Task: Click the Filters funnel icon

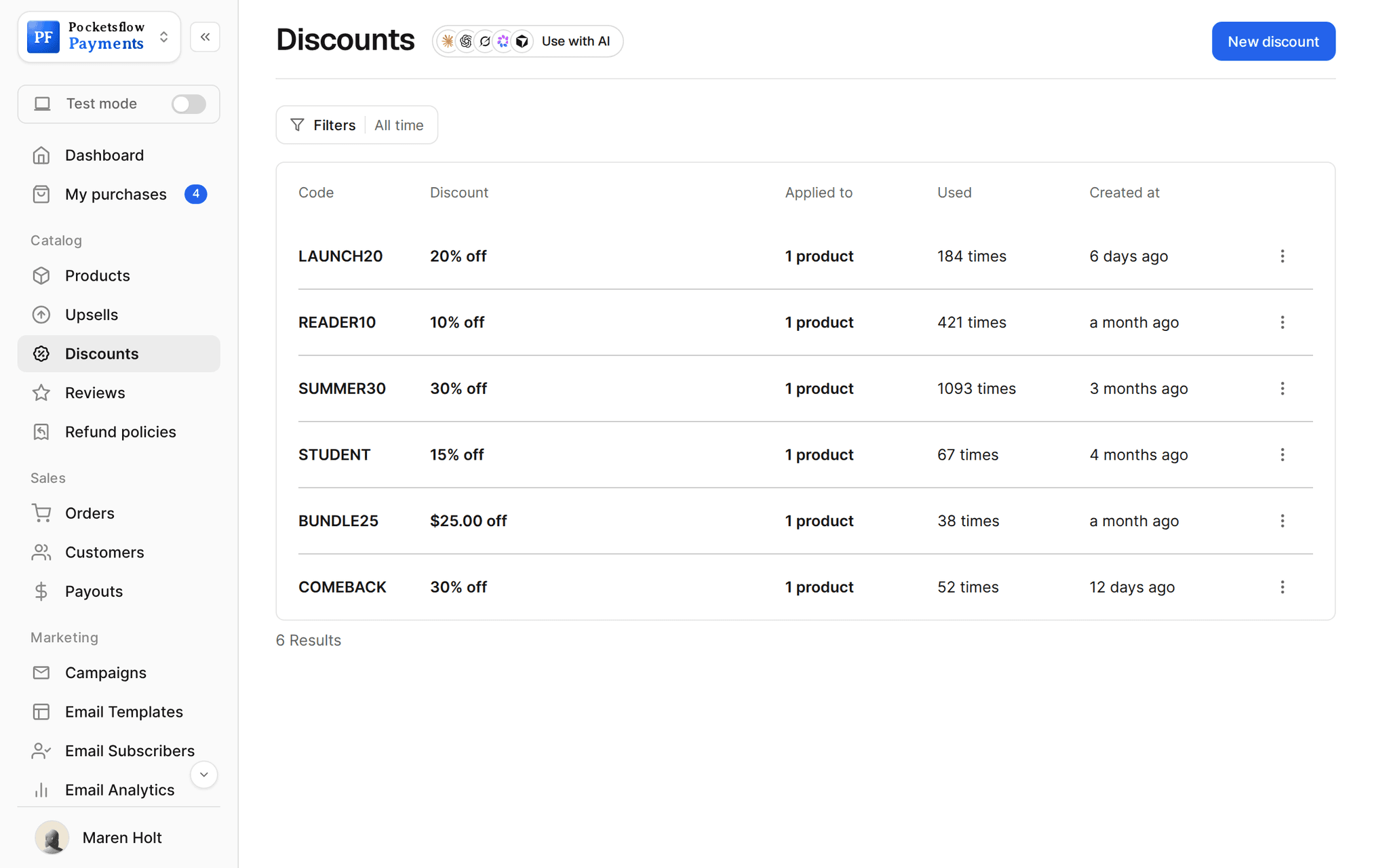Action: point(297,125)
